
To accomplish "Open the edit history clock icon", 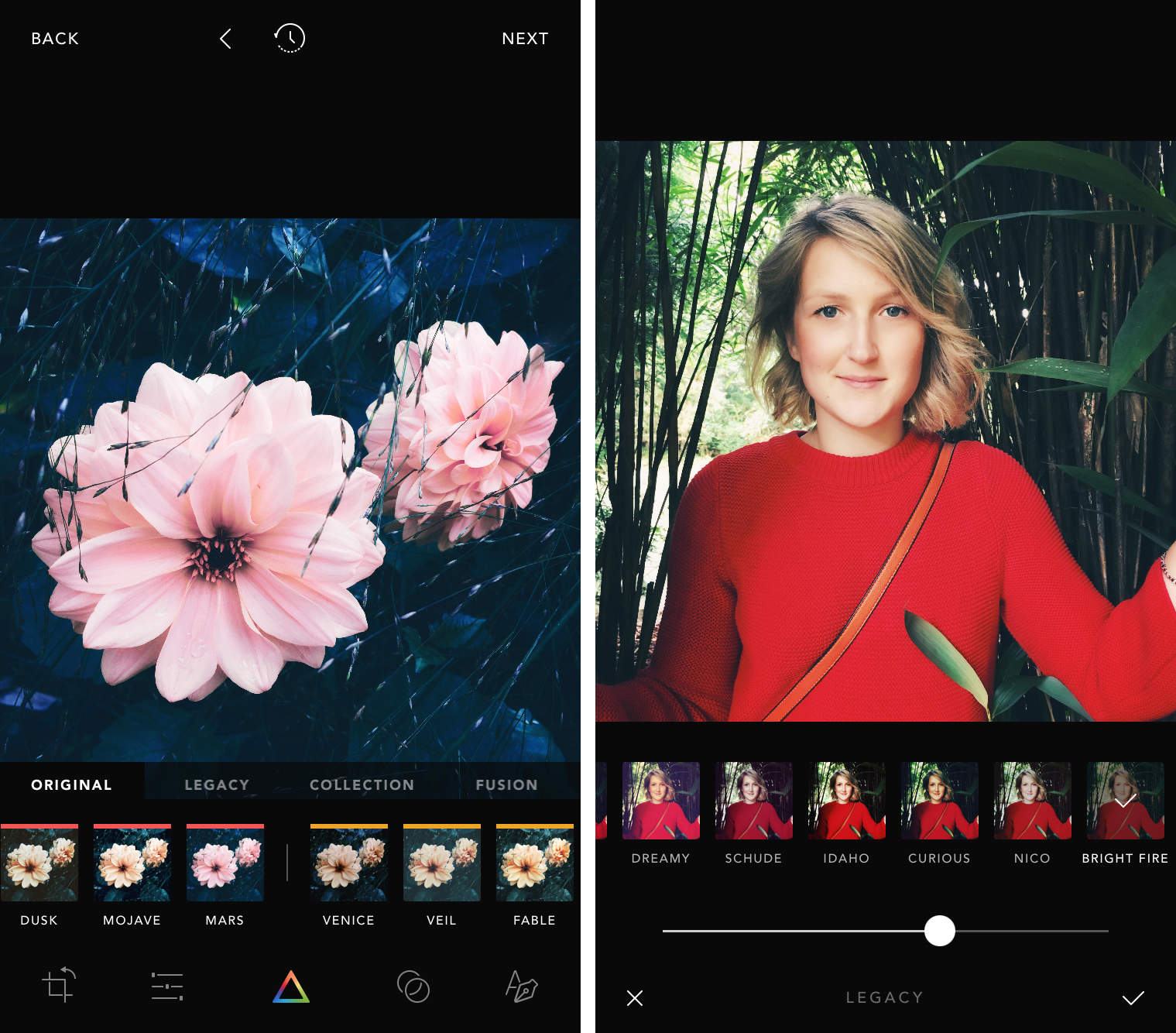I will pyautogui.click(x=290, y=38).
